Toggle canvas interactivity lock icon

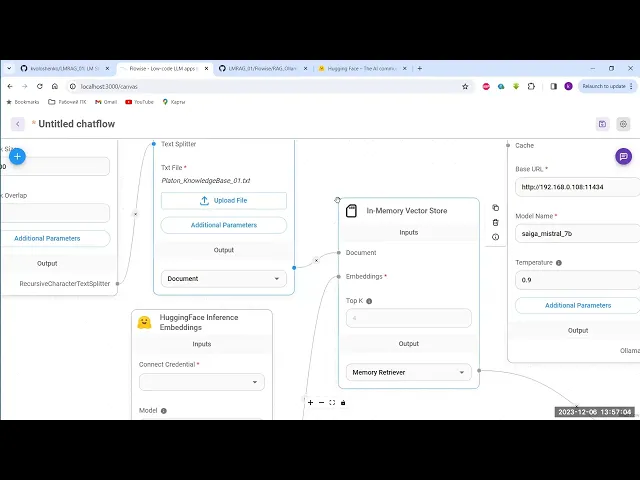343,402
